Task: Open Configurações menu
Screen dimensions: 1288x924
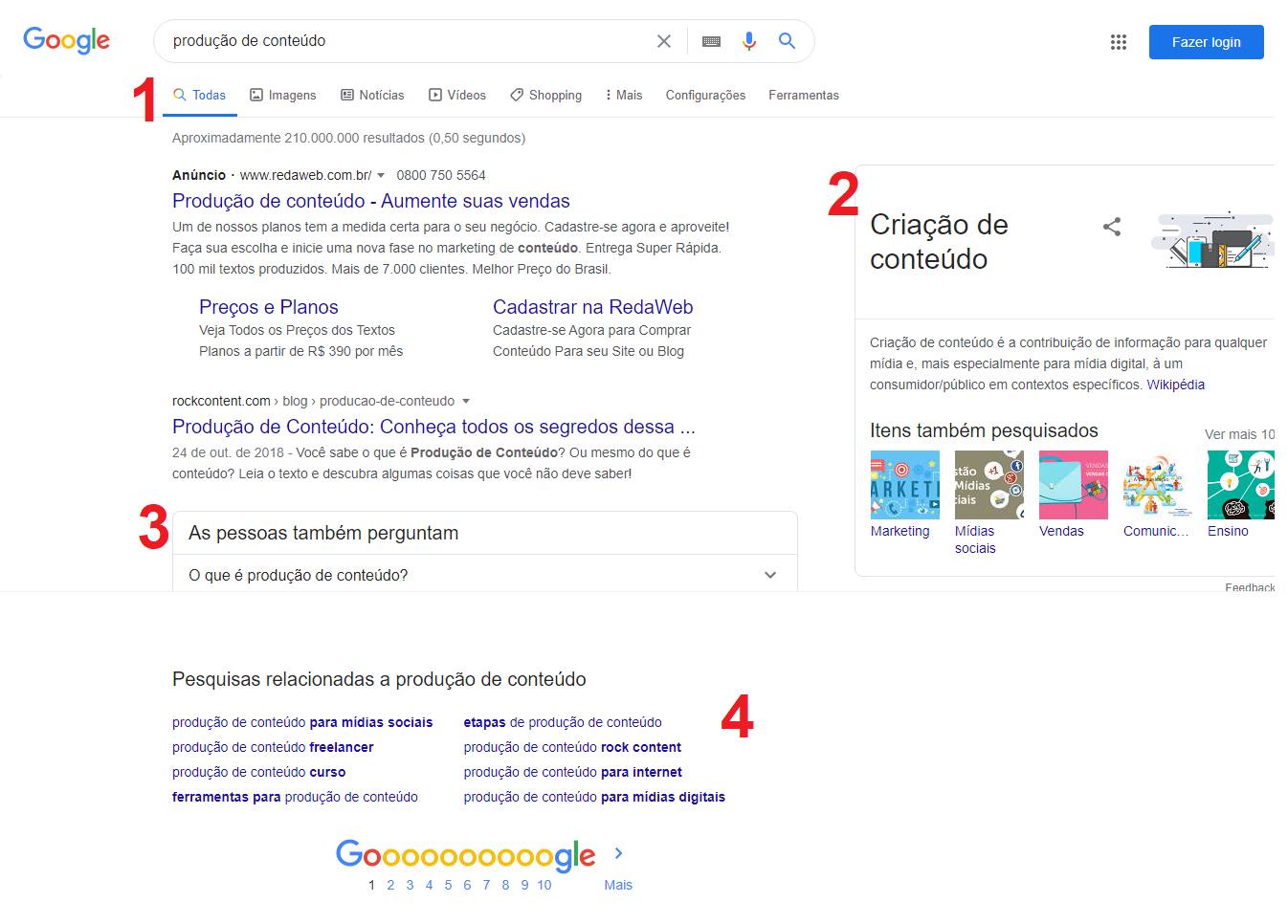Action: [x=705, y=95]
